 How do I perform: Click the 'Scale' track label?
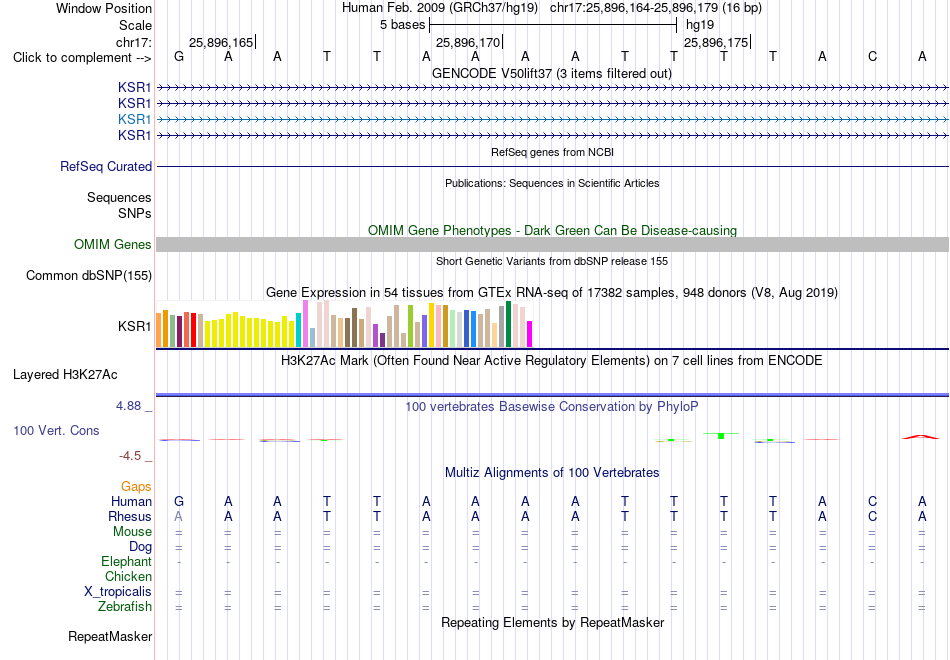pos(135,25)
